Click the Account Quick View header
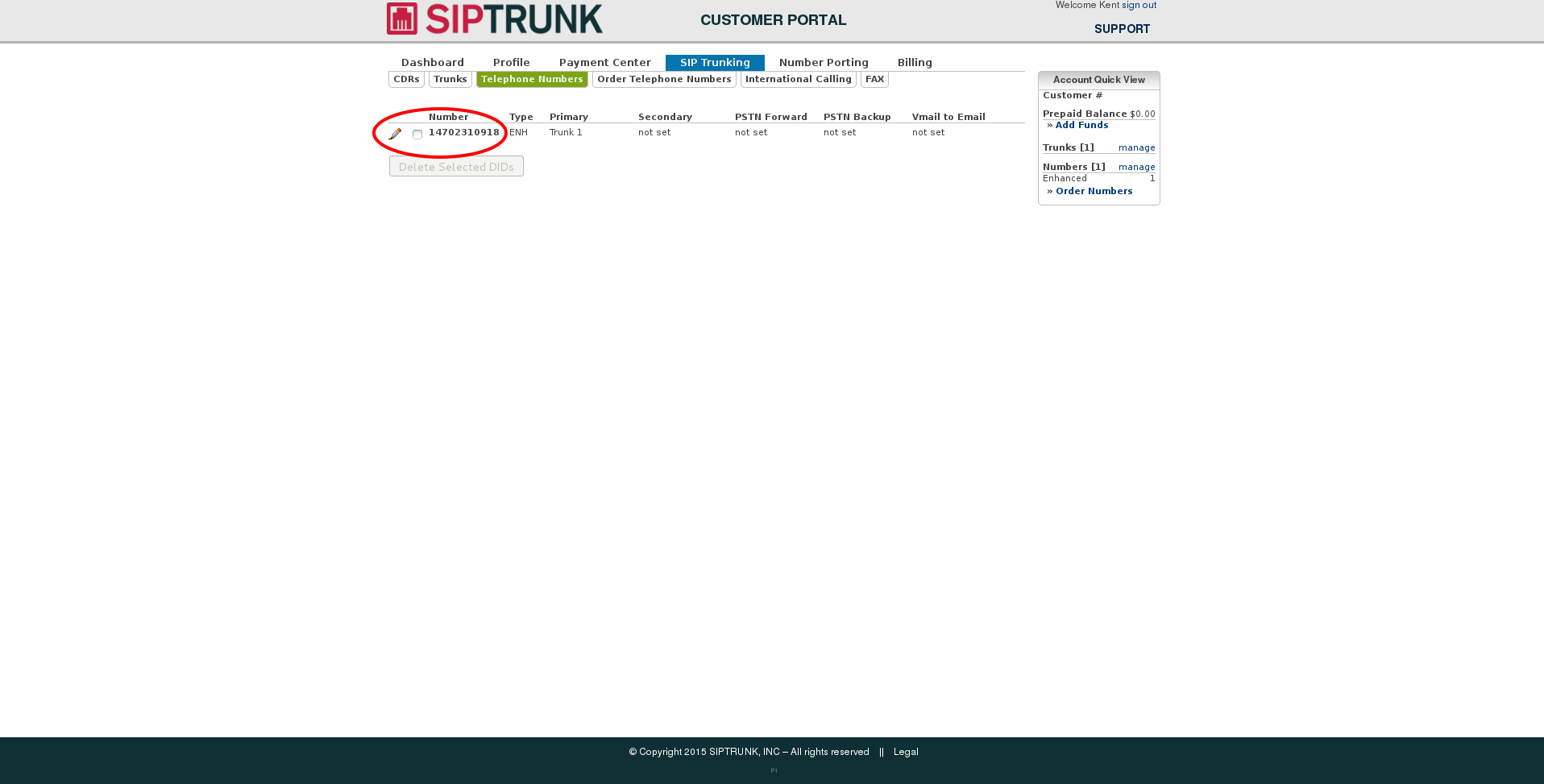This screenshot has height=784, width=1544. click(x=1099, y=80)
